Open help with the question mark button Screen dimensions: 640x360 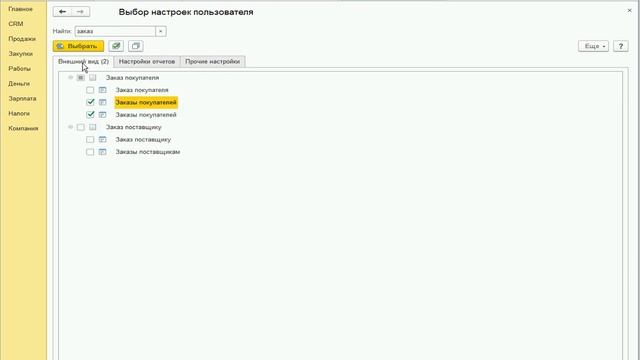[x=621, y=46]
